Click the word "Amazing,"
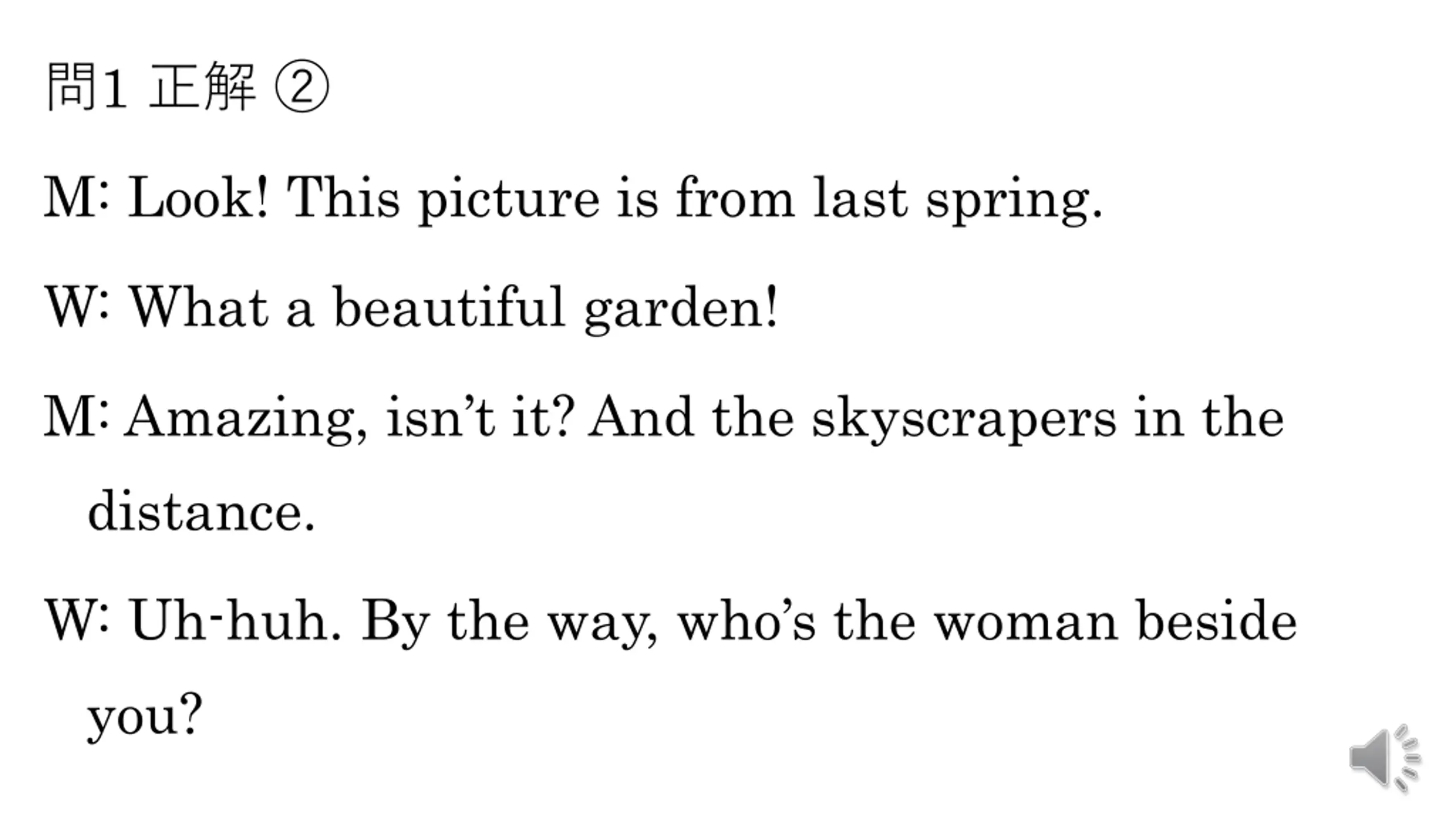Screen dimensions: 1456x819 246,420
